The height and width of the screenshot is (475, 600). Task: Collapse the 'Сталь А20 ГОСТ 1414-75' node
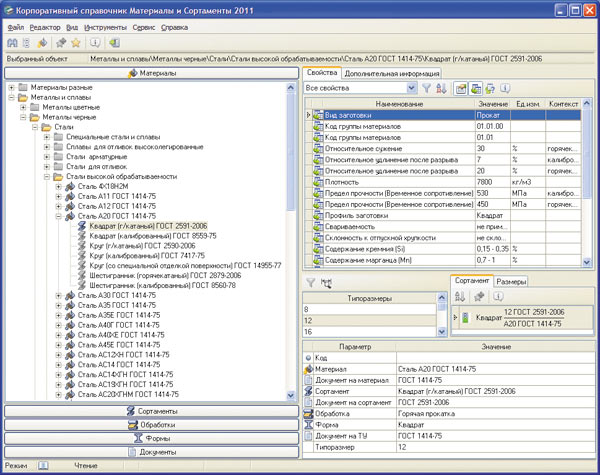[59, 215]
